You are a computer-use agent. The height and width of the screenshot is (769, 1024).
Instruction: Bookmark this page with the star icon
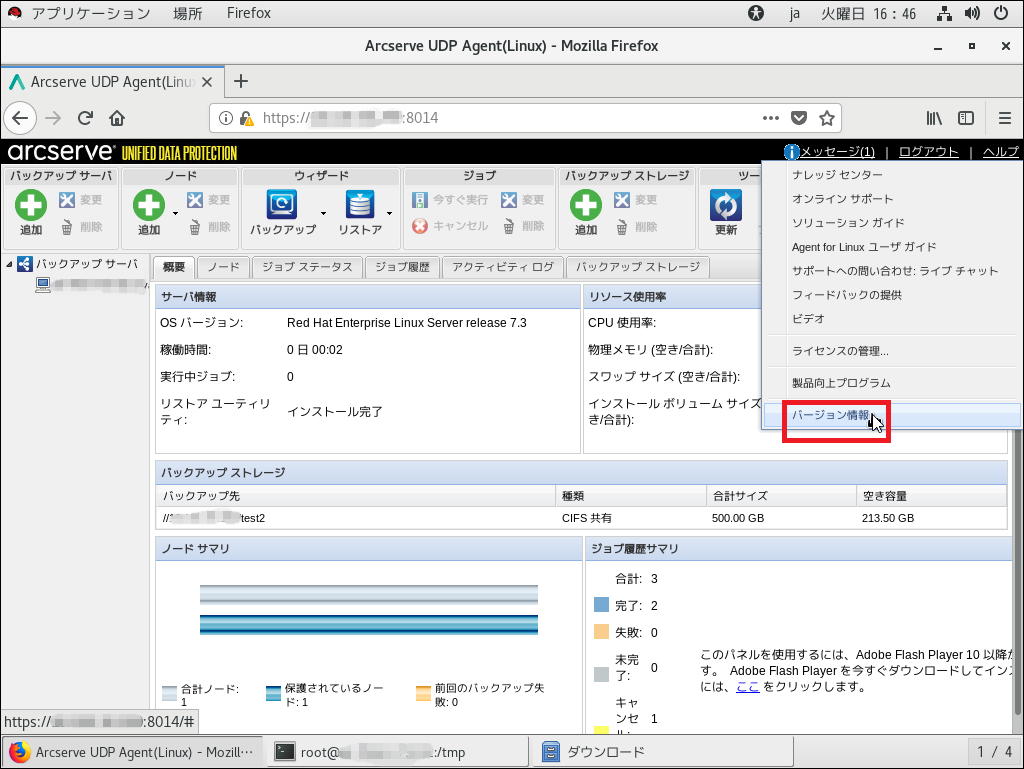tap(827, 118)
